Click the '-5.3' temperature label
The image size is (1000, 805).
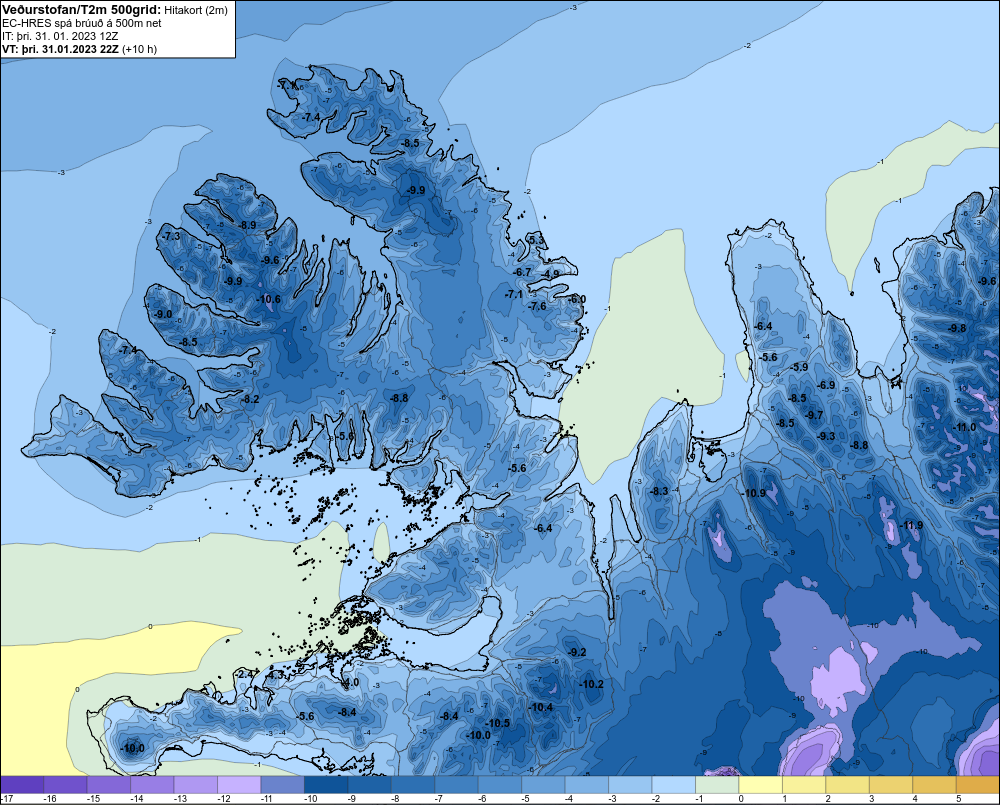[537, 240]
